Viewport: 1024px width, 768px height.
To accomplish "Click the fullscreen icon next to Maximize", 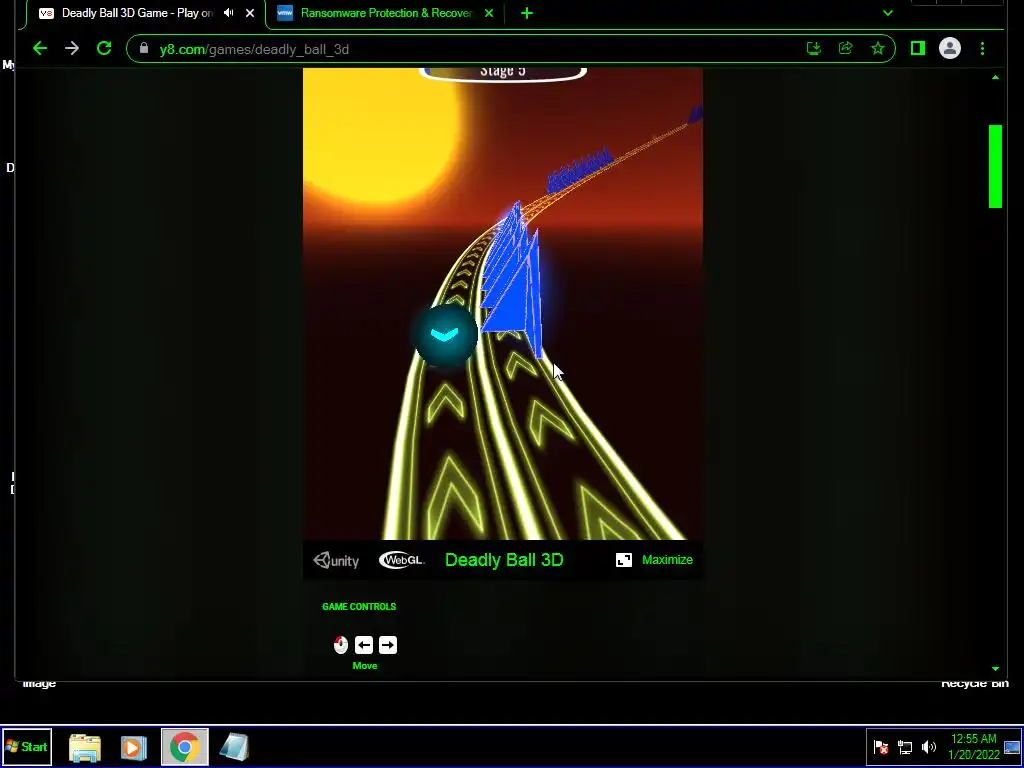I will point(624,560).
